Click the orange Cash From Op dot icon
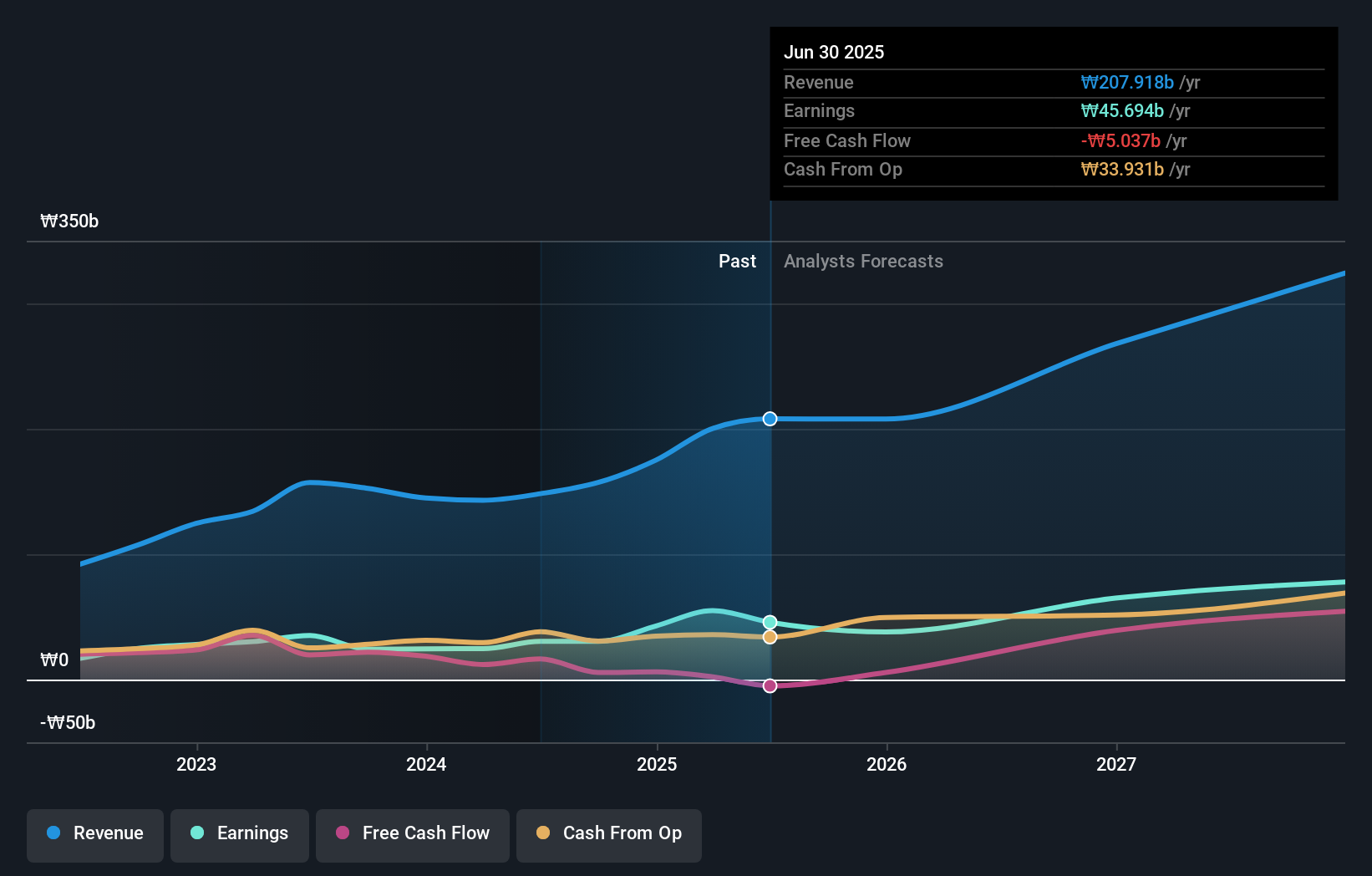 pyautogui.click(x=544, y=833)
